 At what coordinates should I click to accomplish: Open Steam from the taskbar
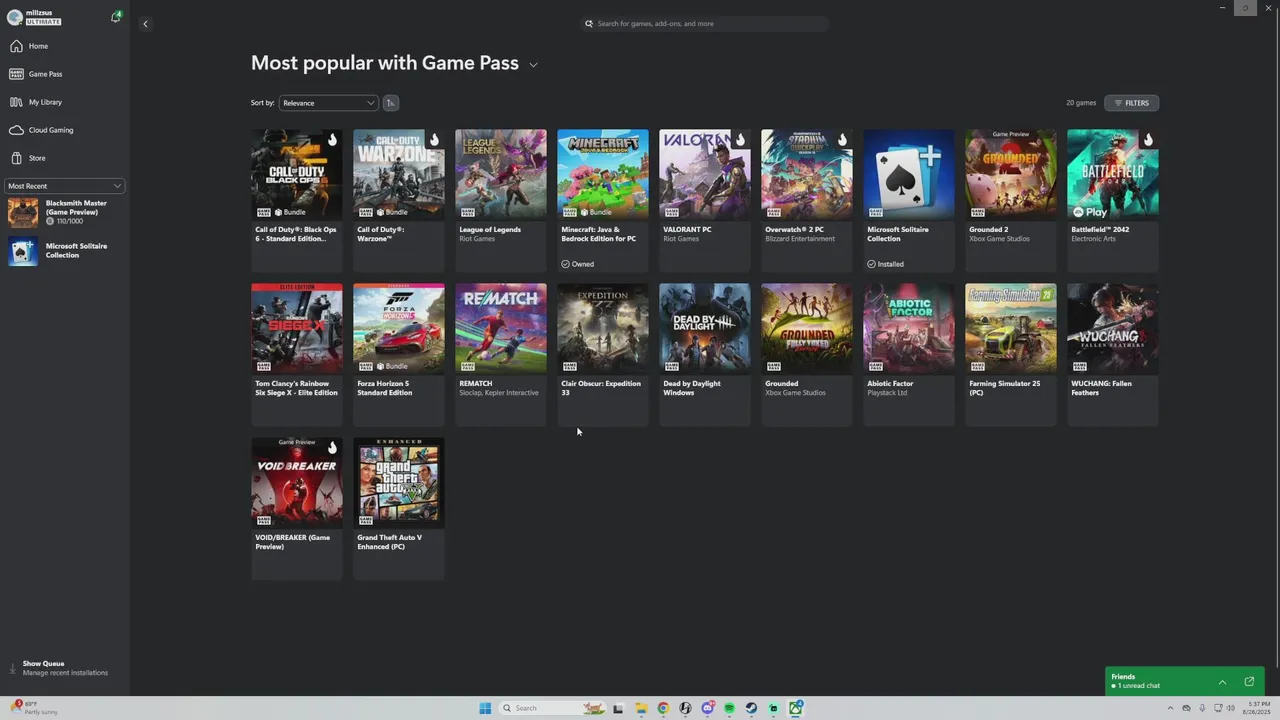[x=751, y=708]
